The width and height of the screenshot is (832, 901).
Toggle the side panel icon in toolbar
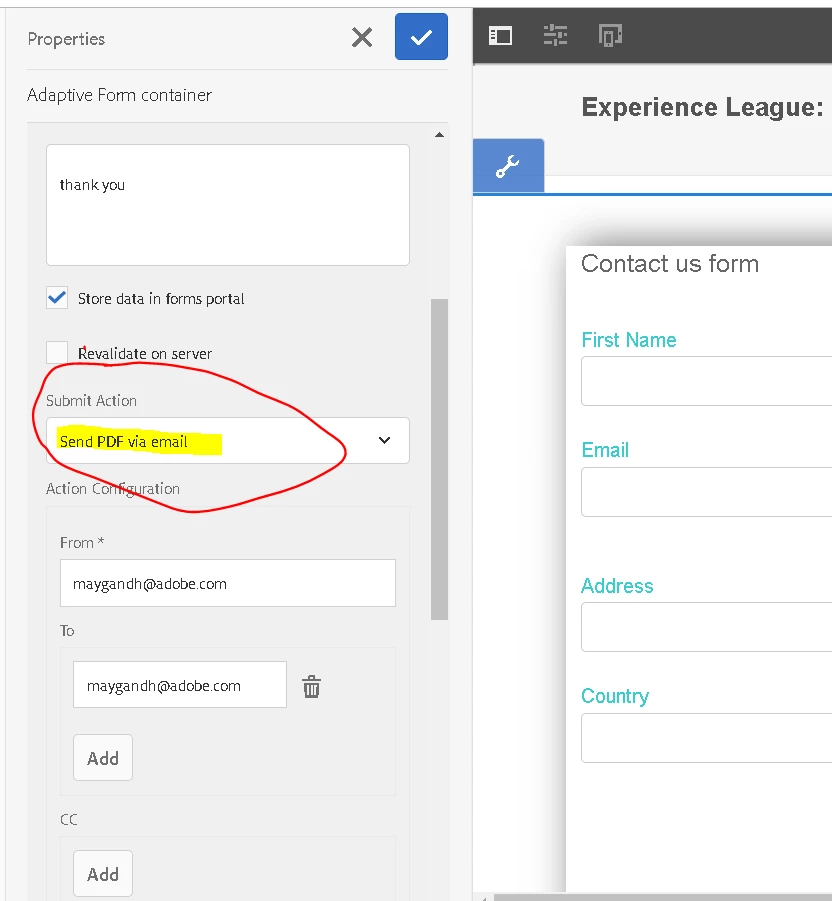(500, 36)
